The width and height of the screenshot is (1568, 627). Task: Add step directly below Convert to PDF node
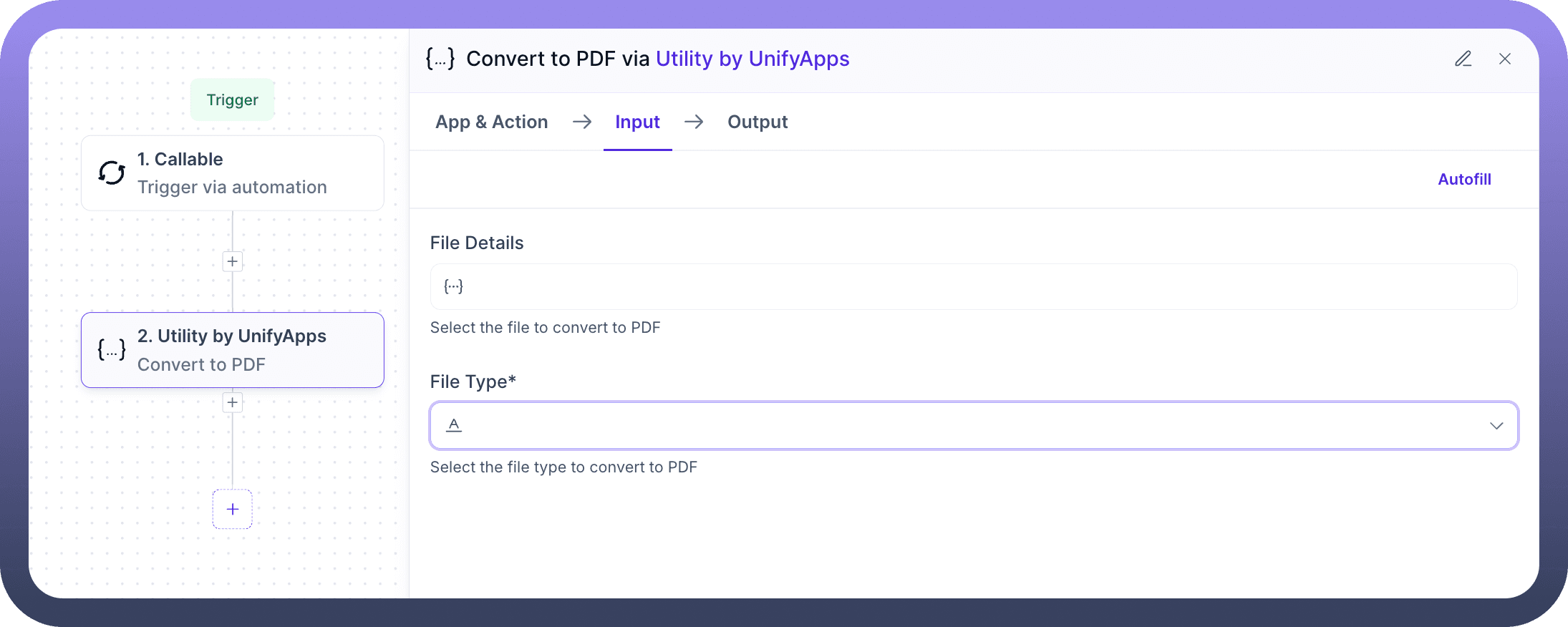click(232, 402)
